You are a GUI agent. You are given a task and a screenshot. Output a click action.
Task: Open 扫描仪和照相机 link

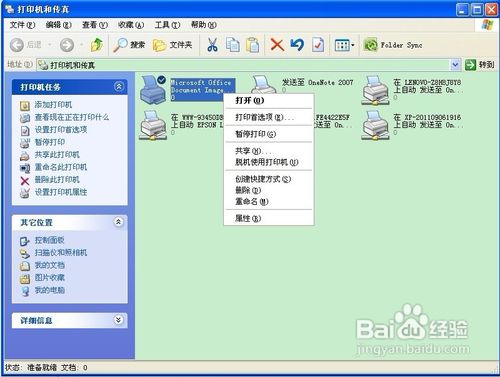(61, 253)
